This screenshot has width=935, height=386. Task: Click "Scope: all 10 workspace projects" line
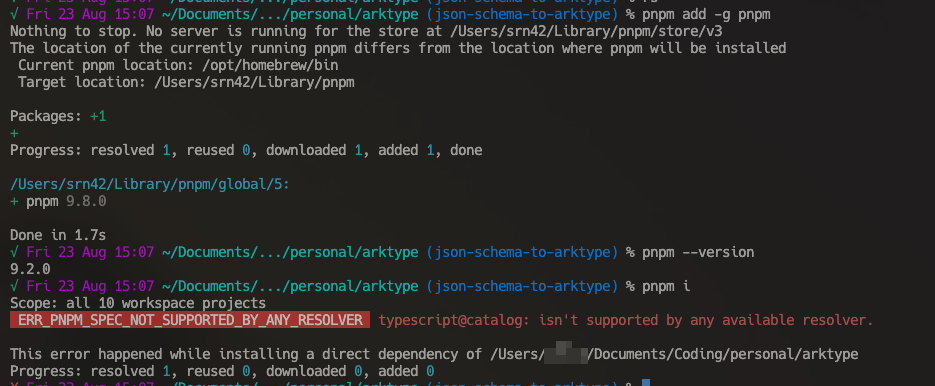[138, 303]
